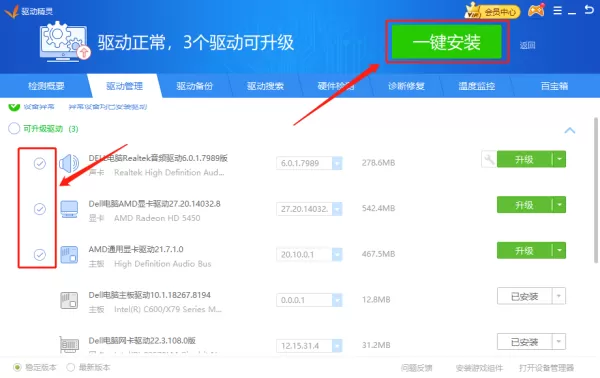Click the 驱动精灵 logo icon

(11, 11)
